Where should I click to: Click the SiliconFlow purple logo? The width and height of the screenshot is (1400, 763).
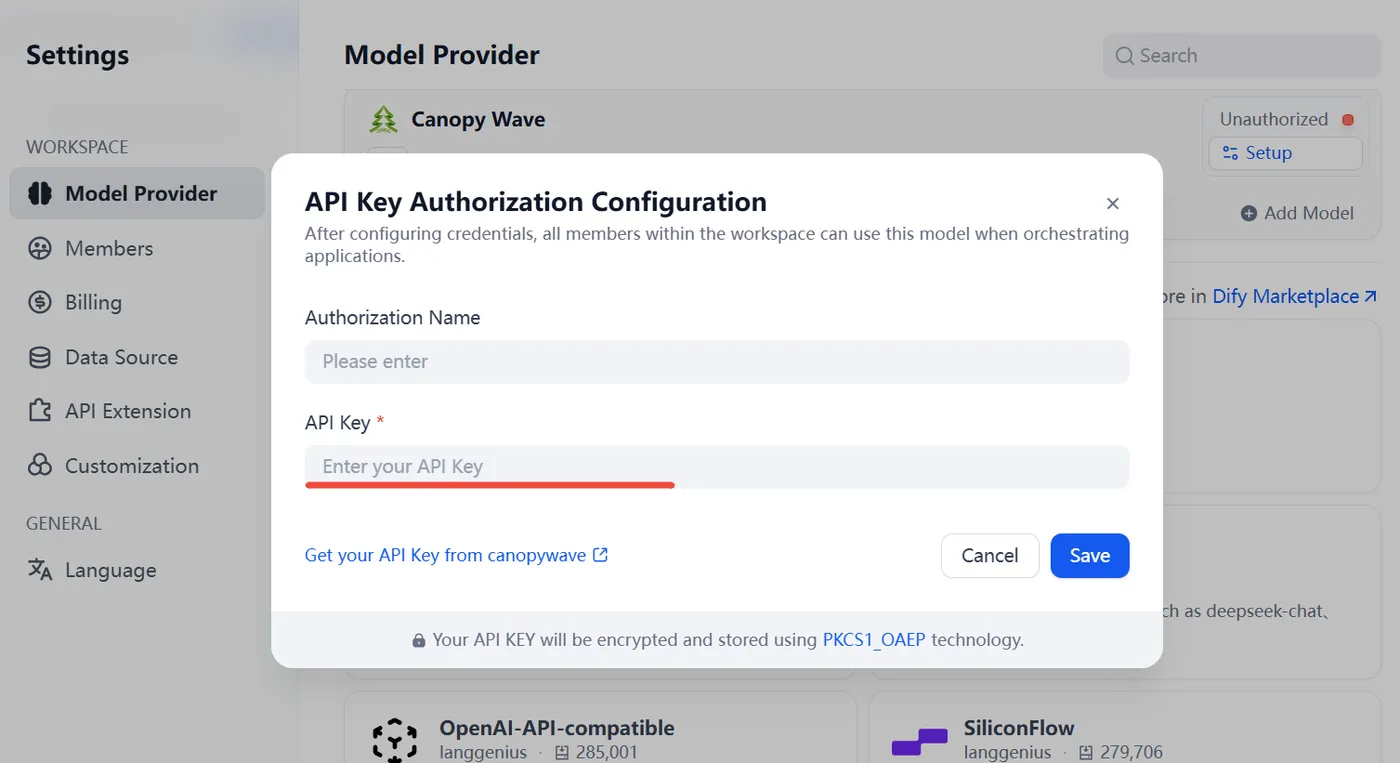point(919,741)
